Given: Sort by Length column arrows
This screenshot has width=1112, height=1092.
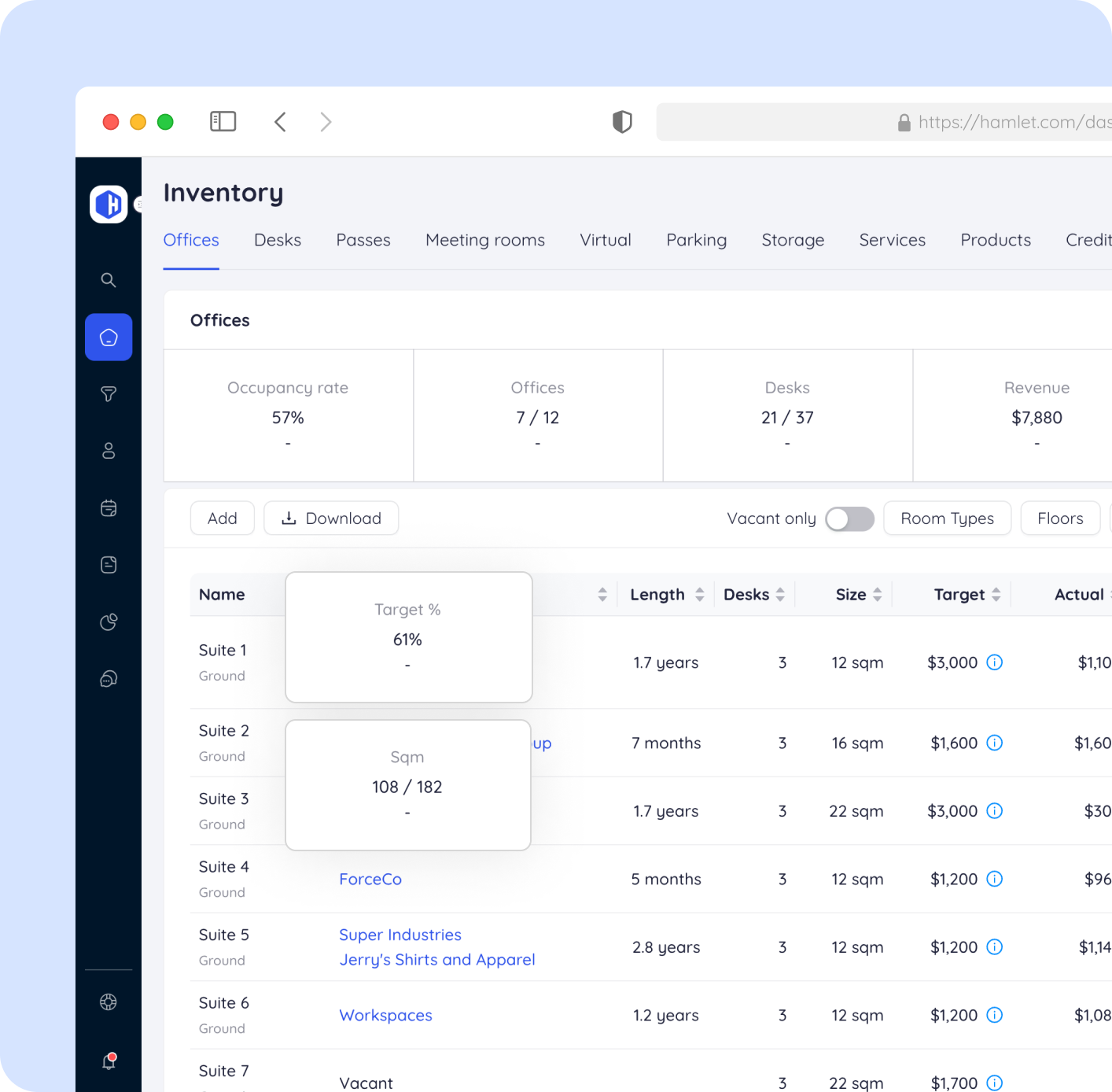Looking at the screenshot, I should (699, 595).
